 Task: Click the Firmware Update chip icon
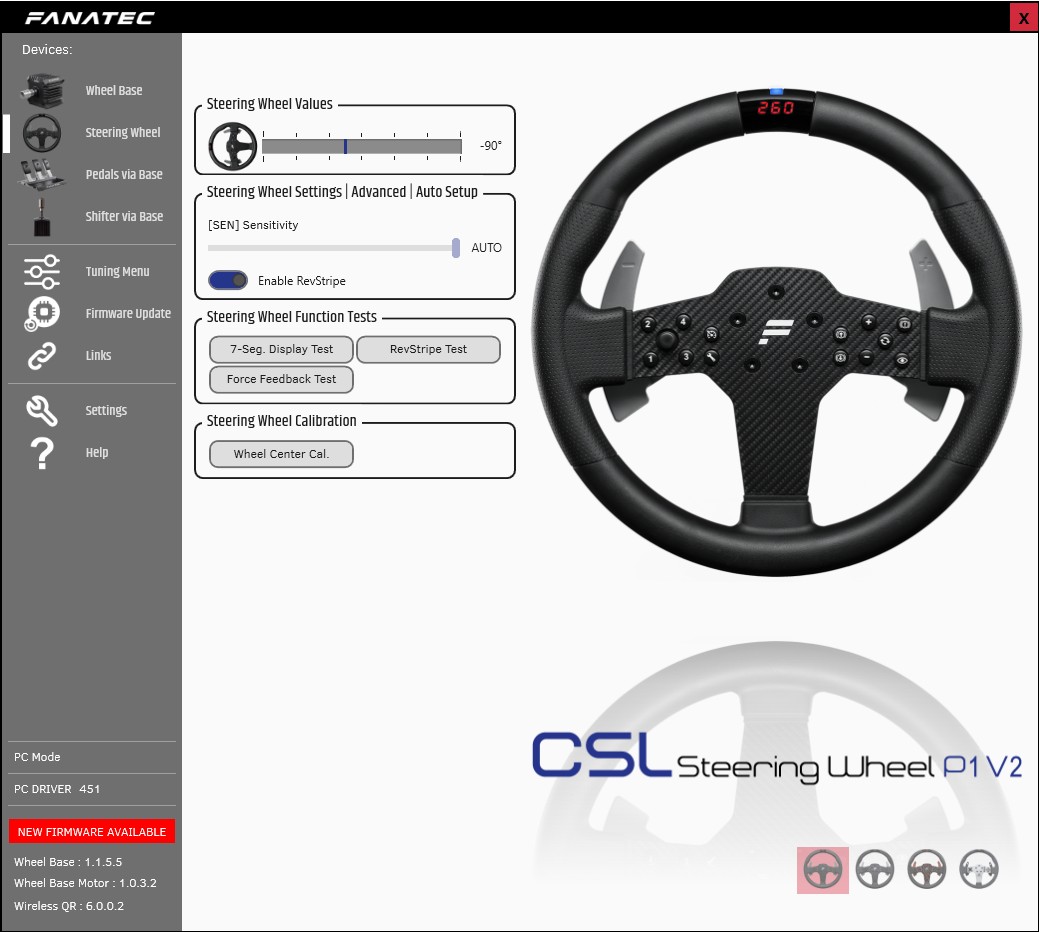(42, 313)
